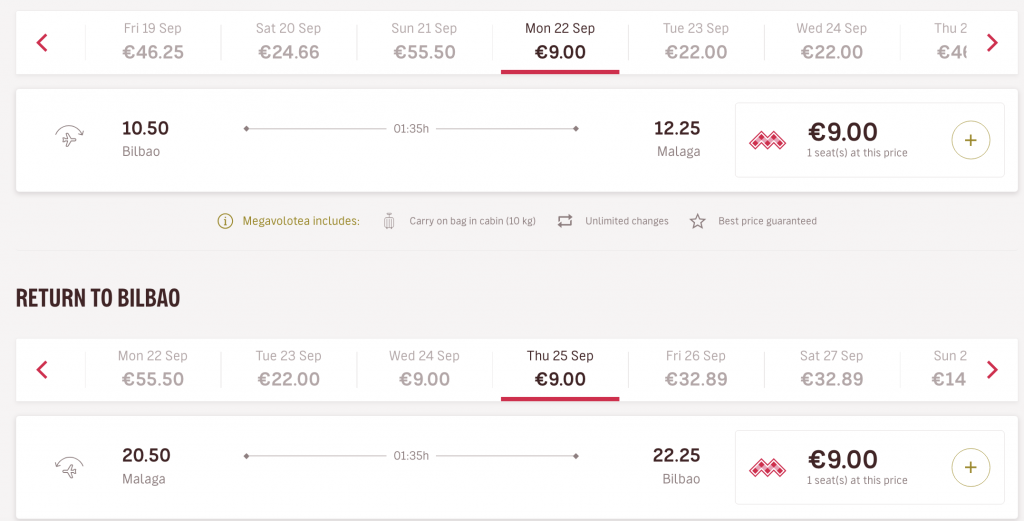Select Fri 19 Sep outbound date €46.25
Screen dimensions: 1024x521
pos(153,42)
